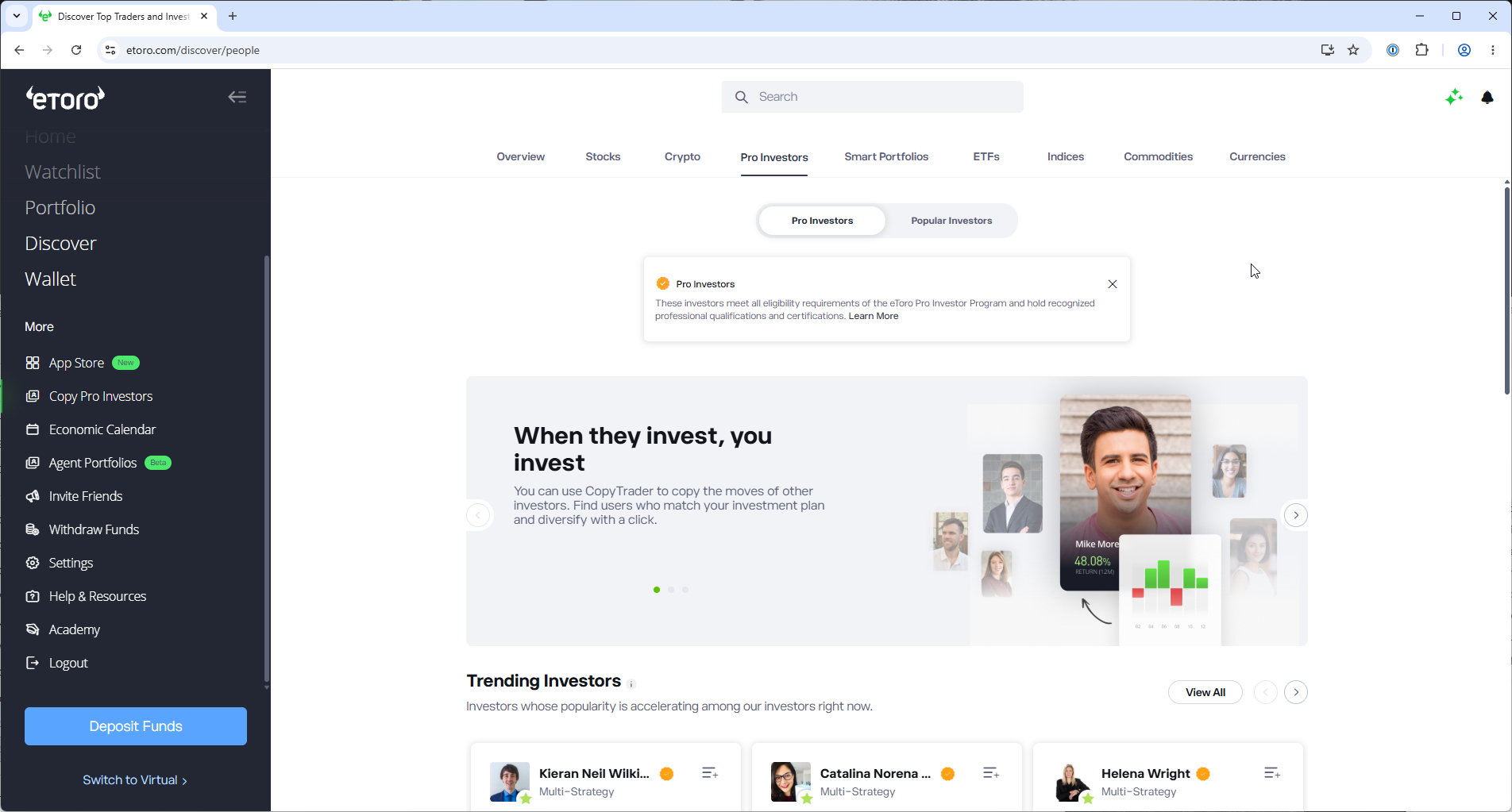Open the notifications bell
The image size is (1512, 812).
[x=1487, y=97]
